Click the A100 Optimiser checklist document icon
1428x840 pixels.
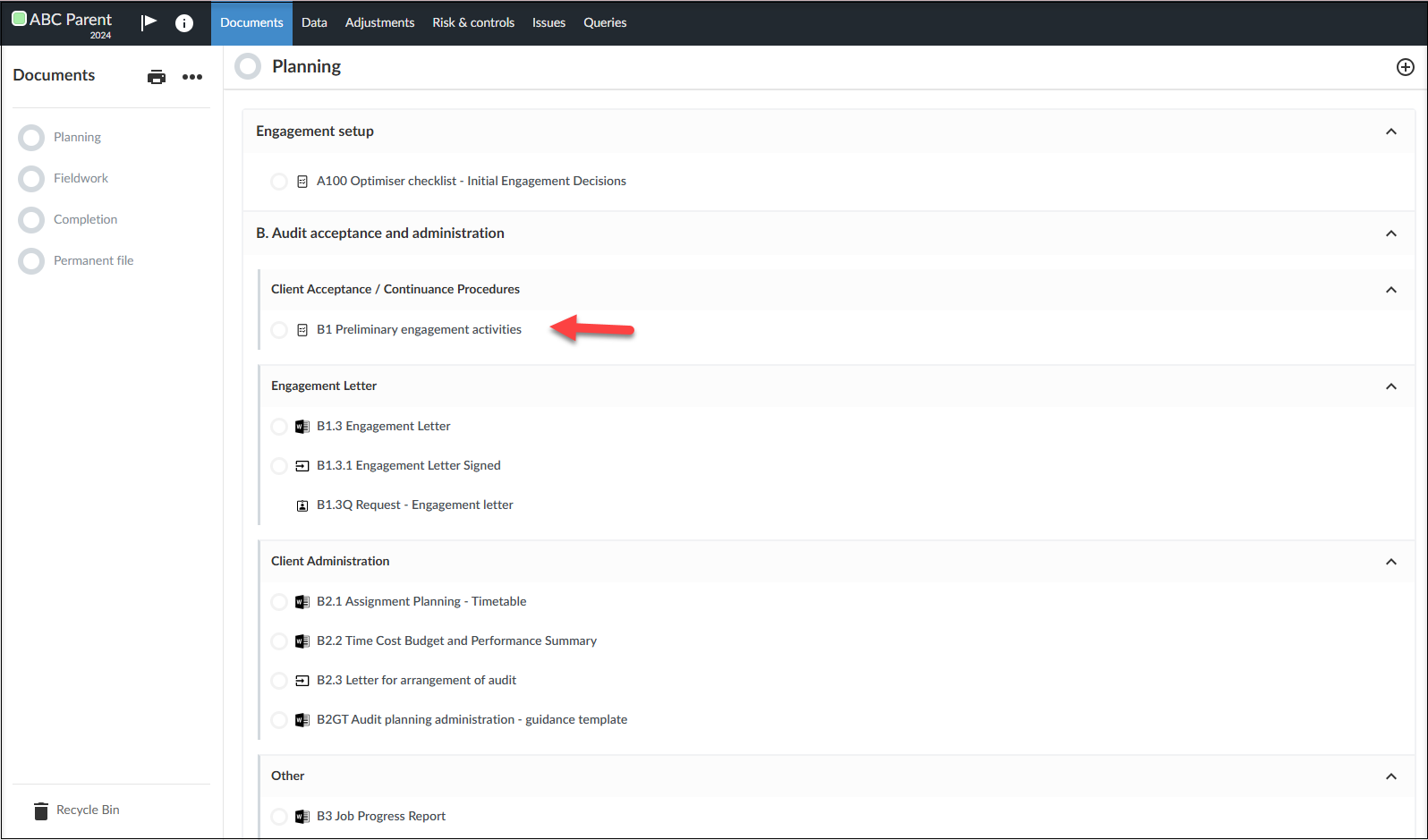pyautogui.click(x=302, y=182)
